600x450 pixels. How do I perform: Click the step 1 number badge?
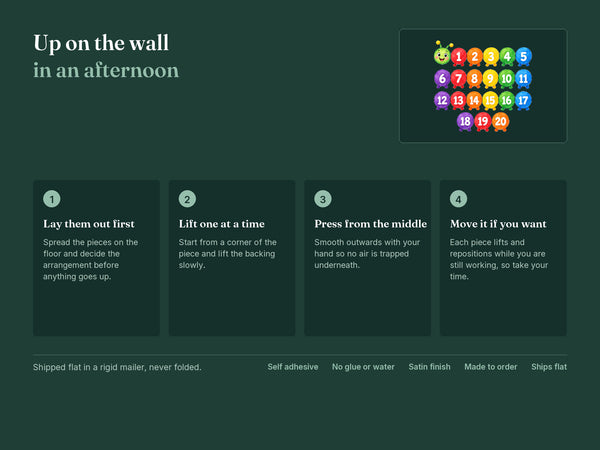click(52, 199)
